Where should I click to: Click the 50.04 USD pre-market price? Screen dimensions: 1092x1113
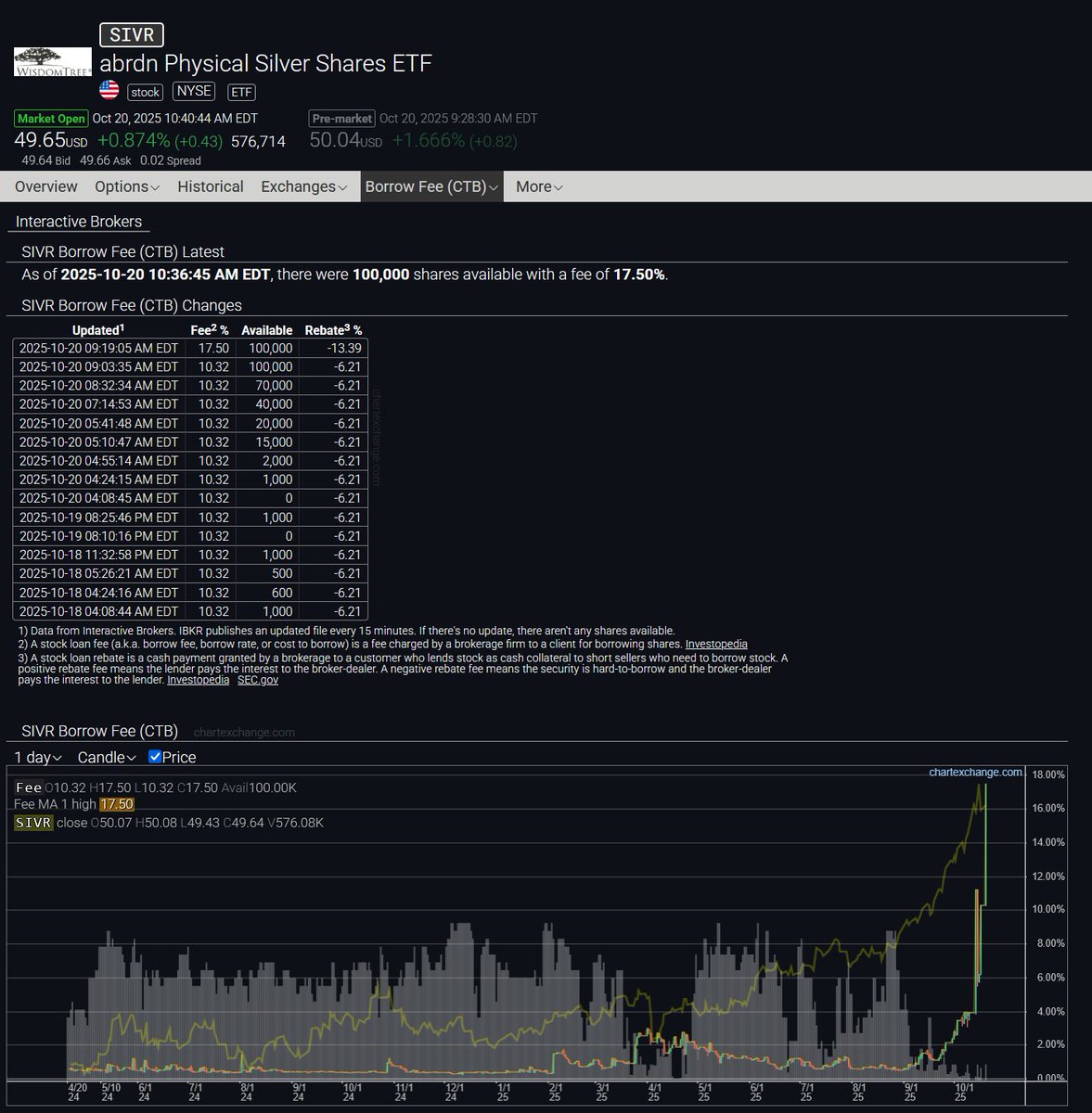coord(346,140)
